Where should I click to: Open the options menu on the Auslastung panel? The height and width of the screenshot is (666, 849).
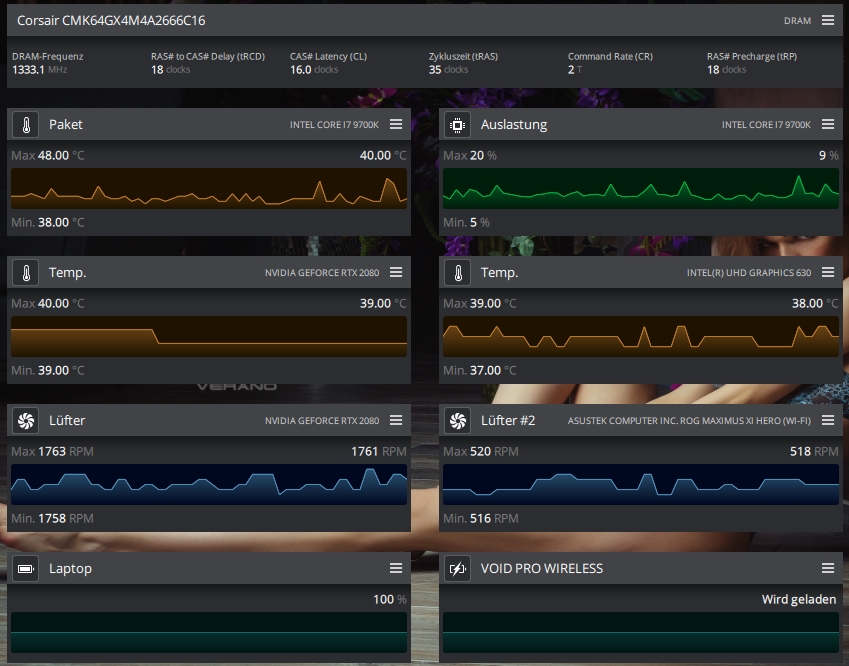(828, 124)
